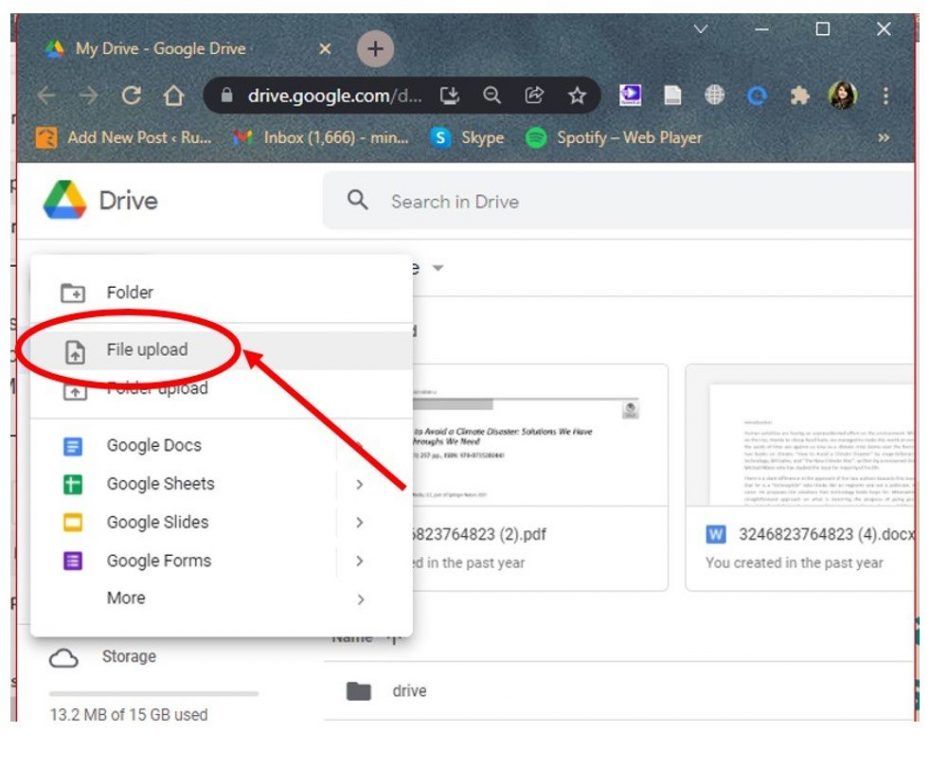Screen dimensions: 930x768
Task: Share this page from address bar
Action: coord(534,95)
